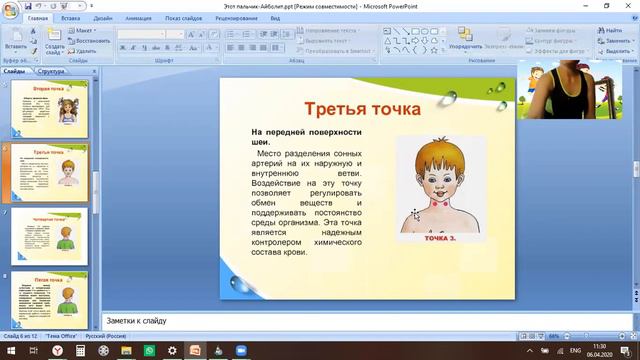Open the Дизайн ribbon tab

click(x=102, y=18)
